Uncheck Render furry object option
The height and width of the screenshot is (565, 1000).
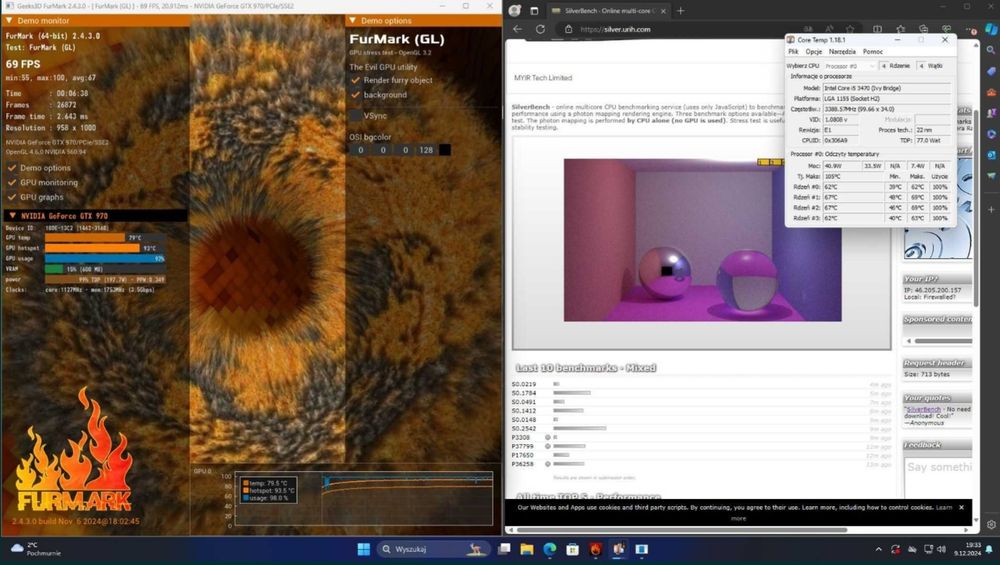pos(355,80)
